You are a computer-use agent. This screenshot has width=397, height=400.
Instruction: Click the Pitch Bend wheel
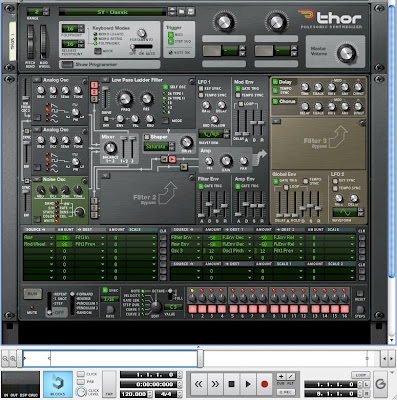click(x=30, y=42)
